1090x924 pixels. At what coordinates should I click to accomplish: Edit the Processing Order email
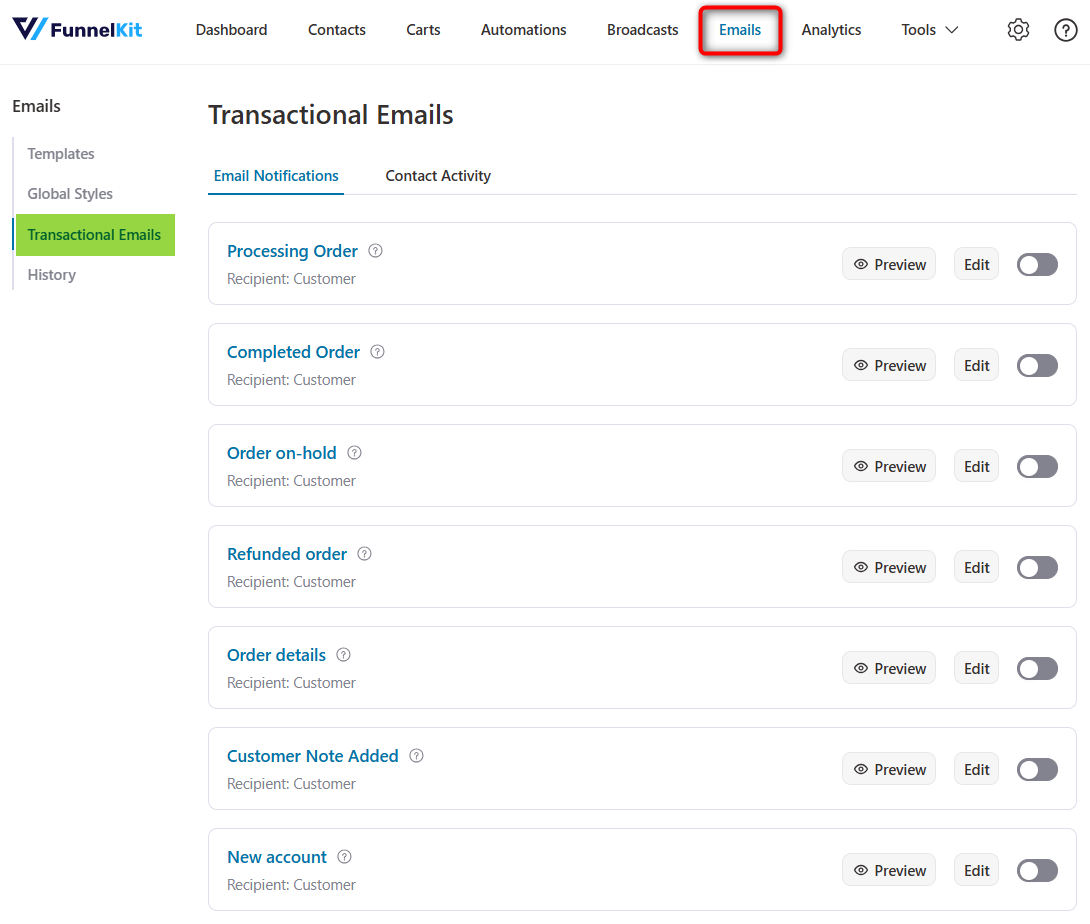click(976, 264)
